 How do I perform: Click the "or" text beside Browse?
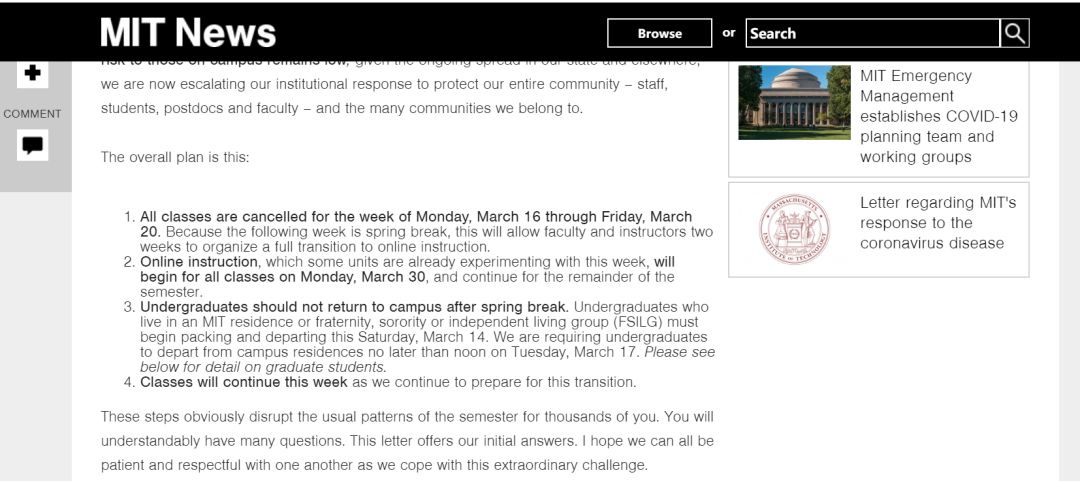pos(729,33)
